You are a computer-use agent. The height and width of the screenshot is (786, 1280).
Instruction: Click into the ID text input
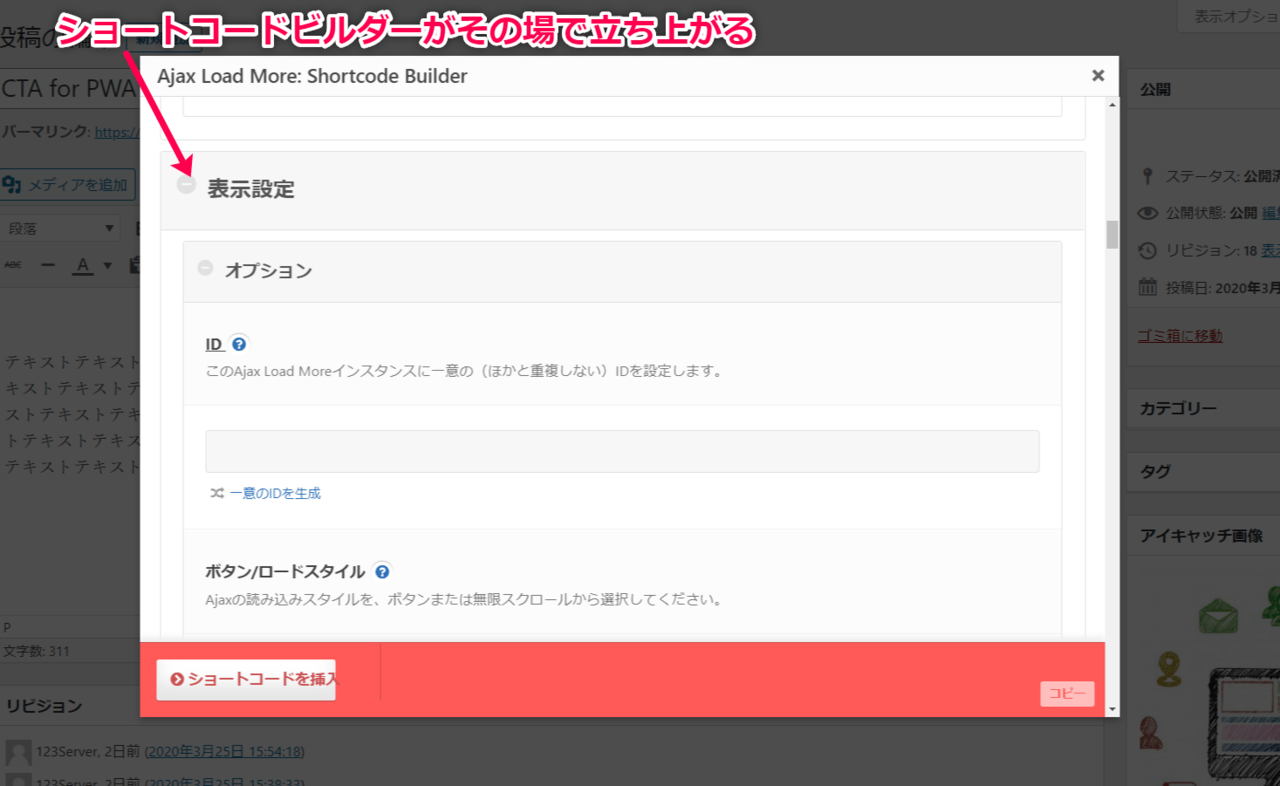pos(622,451)
